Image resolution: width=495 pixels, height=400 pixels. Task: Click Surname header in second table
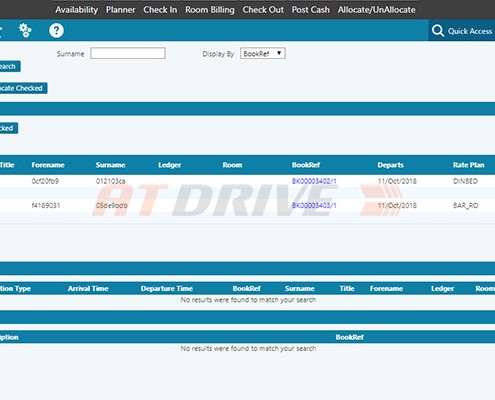pyautogui.click(x=300, y=289)
